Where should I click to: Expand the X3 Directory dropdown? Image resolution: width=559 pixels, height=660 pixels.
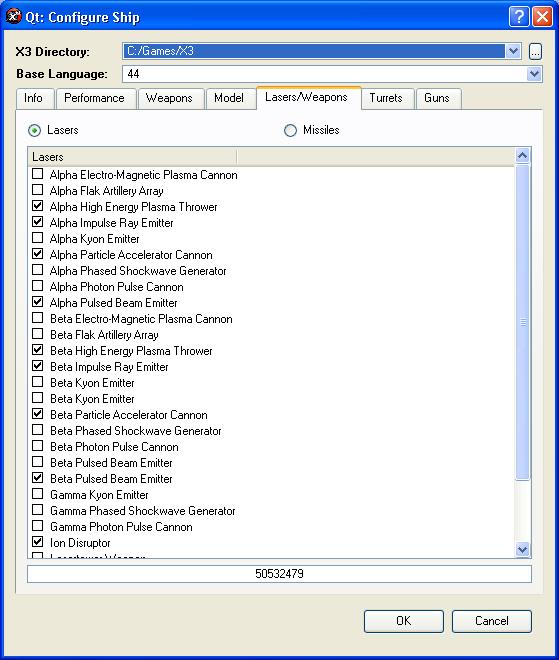tap(513, 51)
